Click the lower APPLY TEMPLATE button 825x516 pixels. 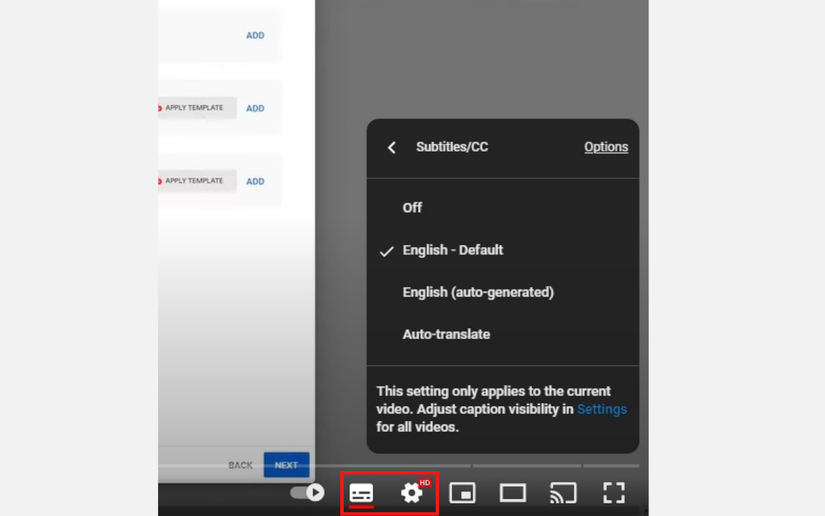click(x=196, y=181)
